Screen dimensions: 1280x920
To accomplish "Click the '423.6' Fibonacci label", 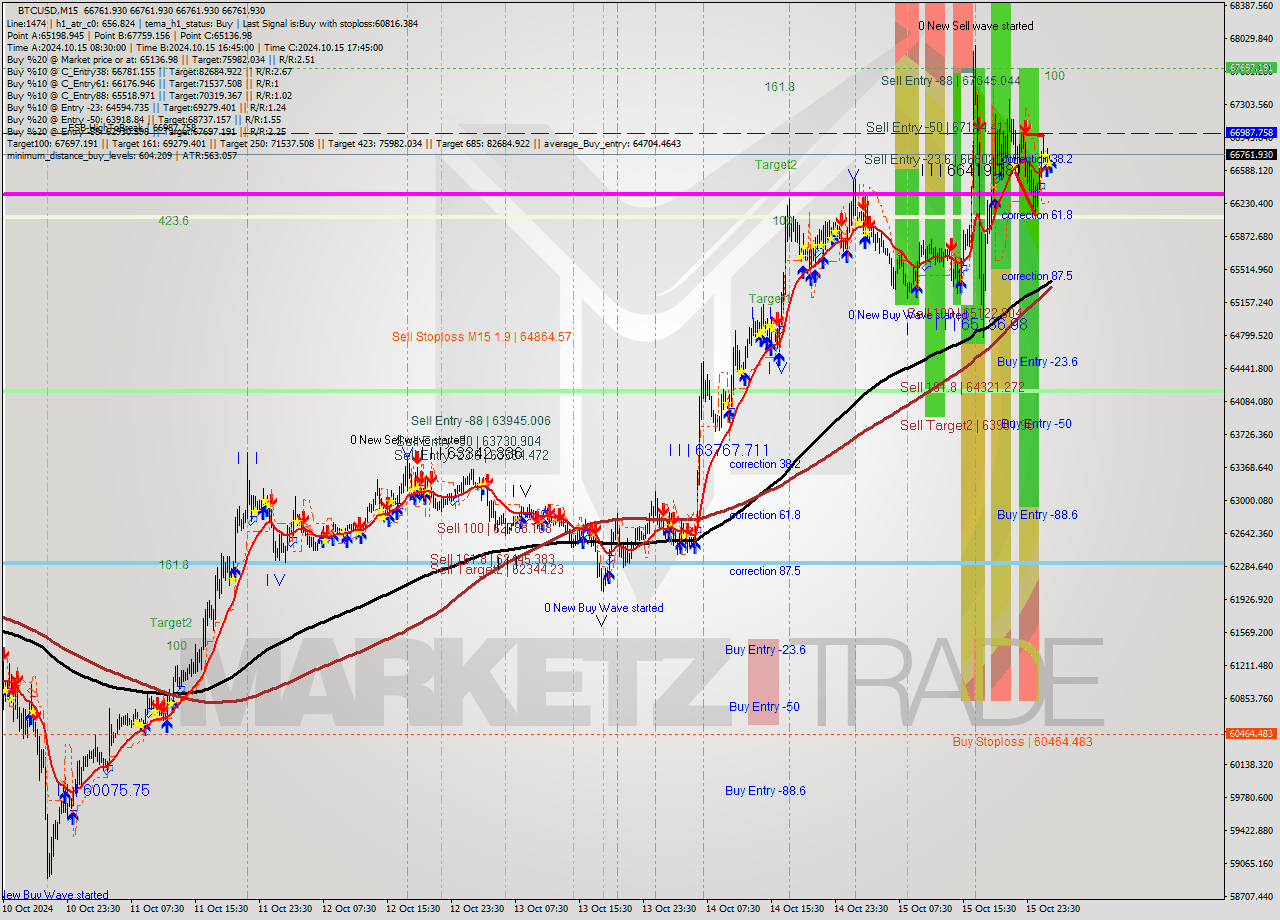I will coord(173,221).
